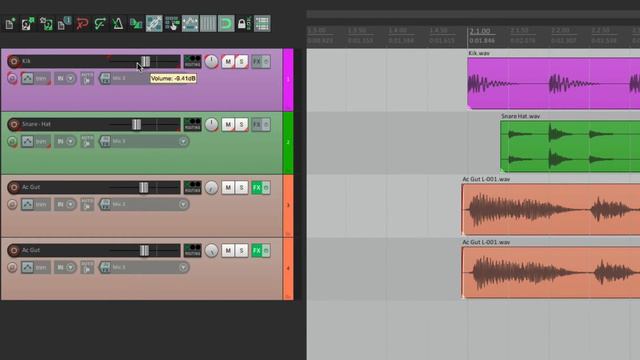Open the Routing button on track 4 Ac Gut
Image resolution: width=640 pixels, height=360 pixels.
tap(192, 250)
